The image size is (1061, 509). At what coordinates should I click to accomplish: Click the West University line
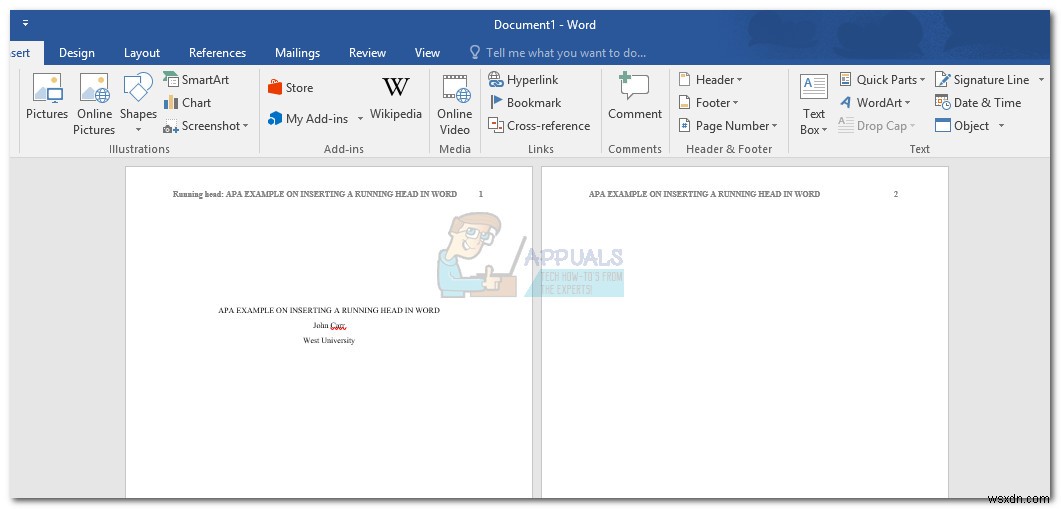pyautogui.click(x=329, y=340)
